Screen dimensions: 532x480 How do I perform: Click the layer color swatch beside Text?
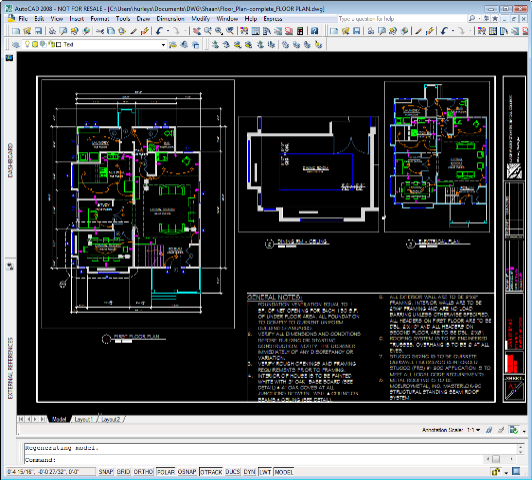58,44
